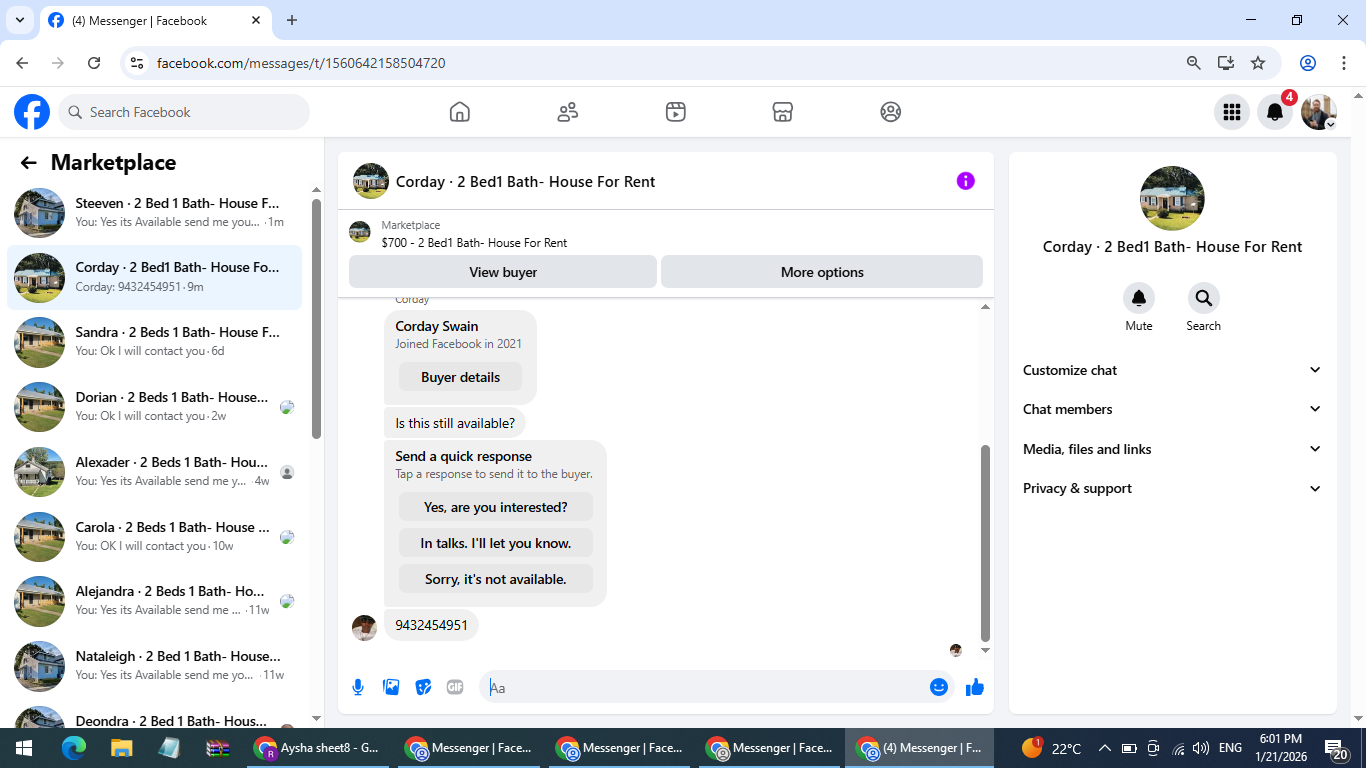Screen dimensions: 1366x768
Task: Open Chrome install app icon
Action: 1226,63
